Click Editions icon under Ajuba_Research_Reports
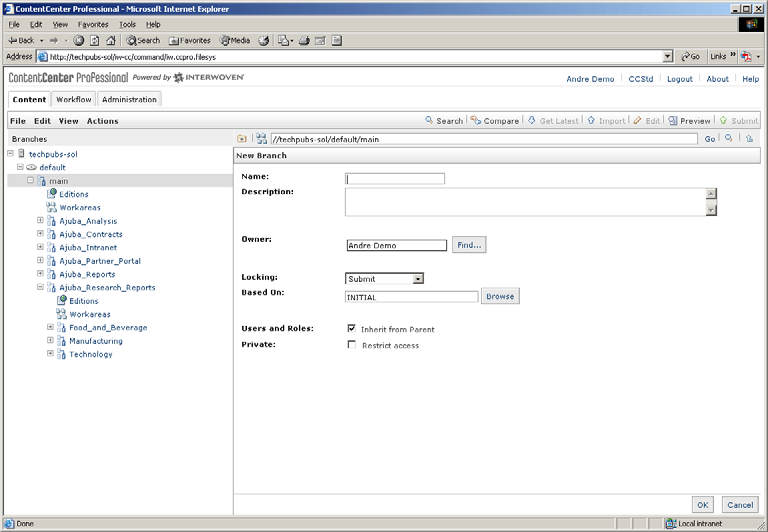Image resolution: width=768 pixels, height=532 pixels. point(61,300)
